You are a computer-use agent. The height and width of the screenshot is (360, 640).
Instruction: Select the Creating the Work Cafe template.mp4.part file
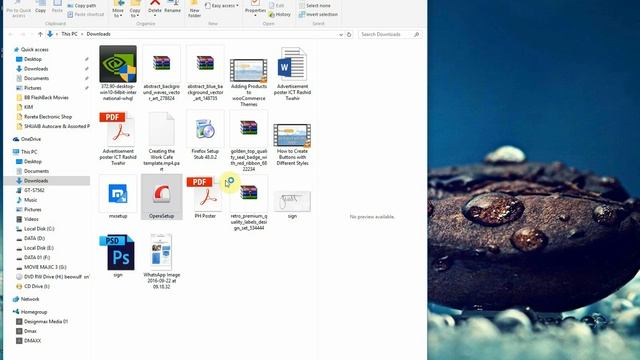(x=162, y=141)
